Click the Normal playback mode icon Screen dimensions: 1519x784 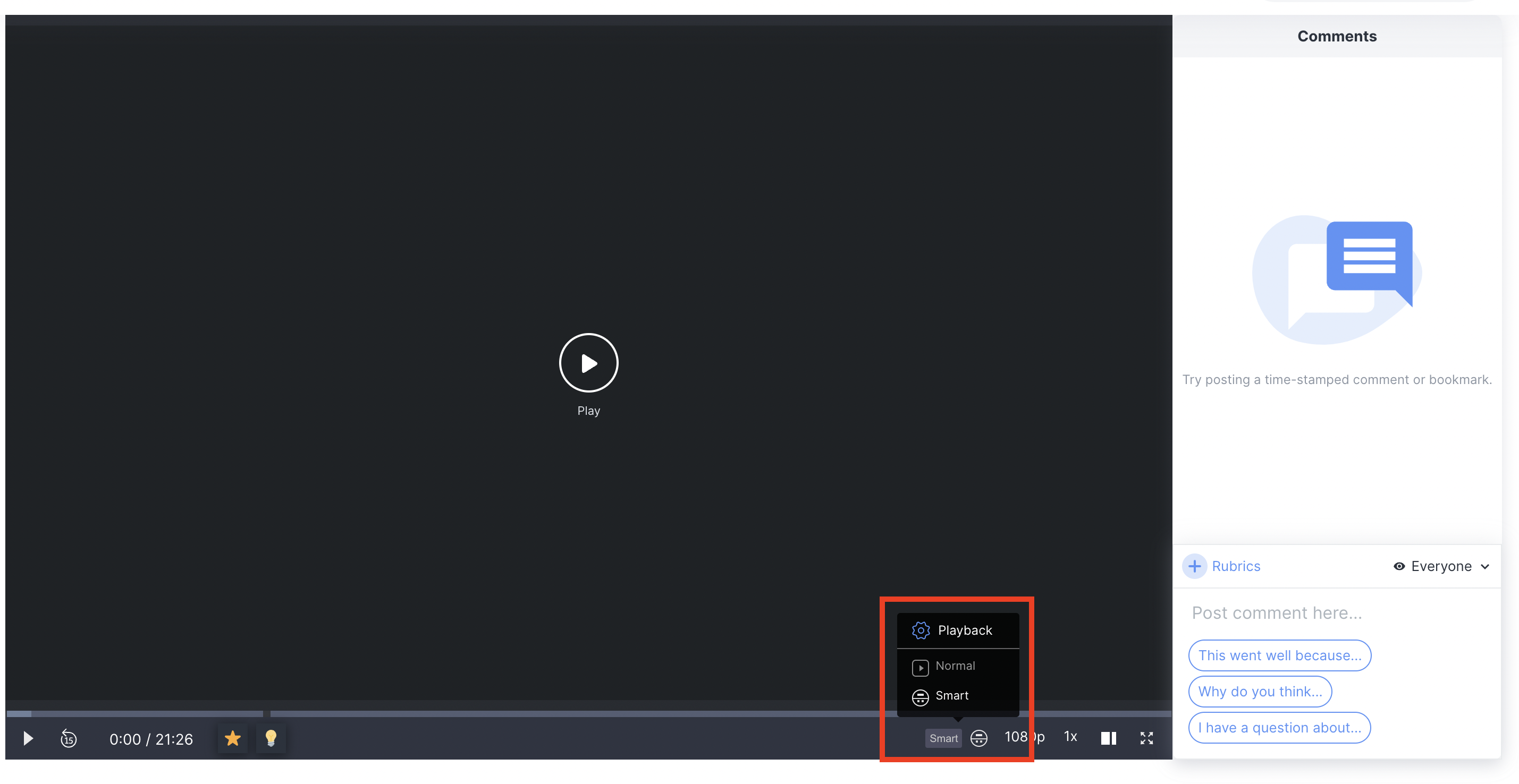[918, 665]
